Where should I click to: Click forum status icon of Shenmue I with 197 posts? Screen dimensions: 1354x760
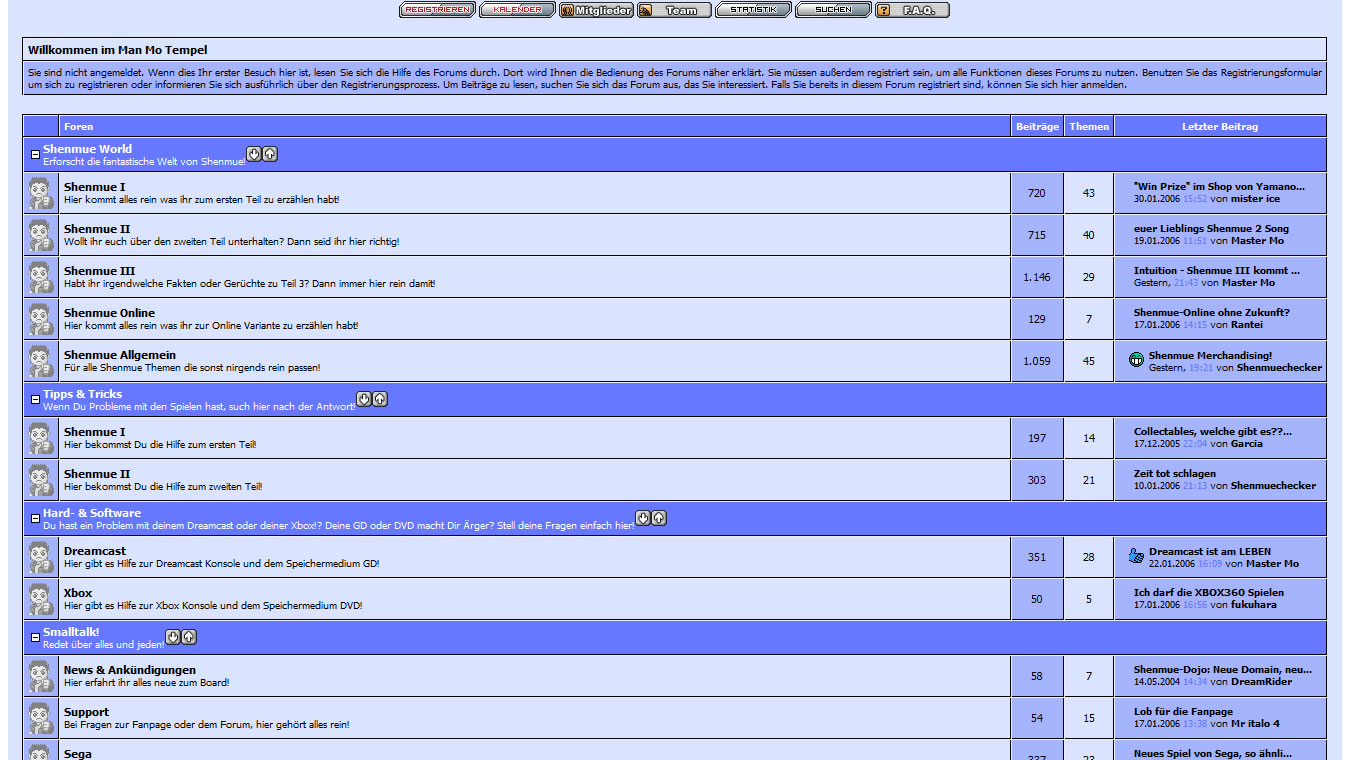click(x=40, y=438)
